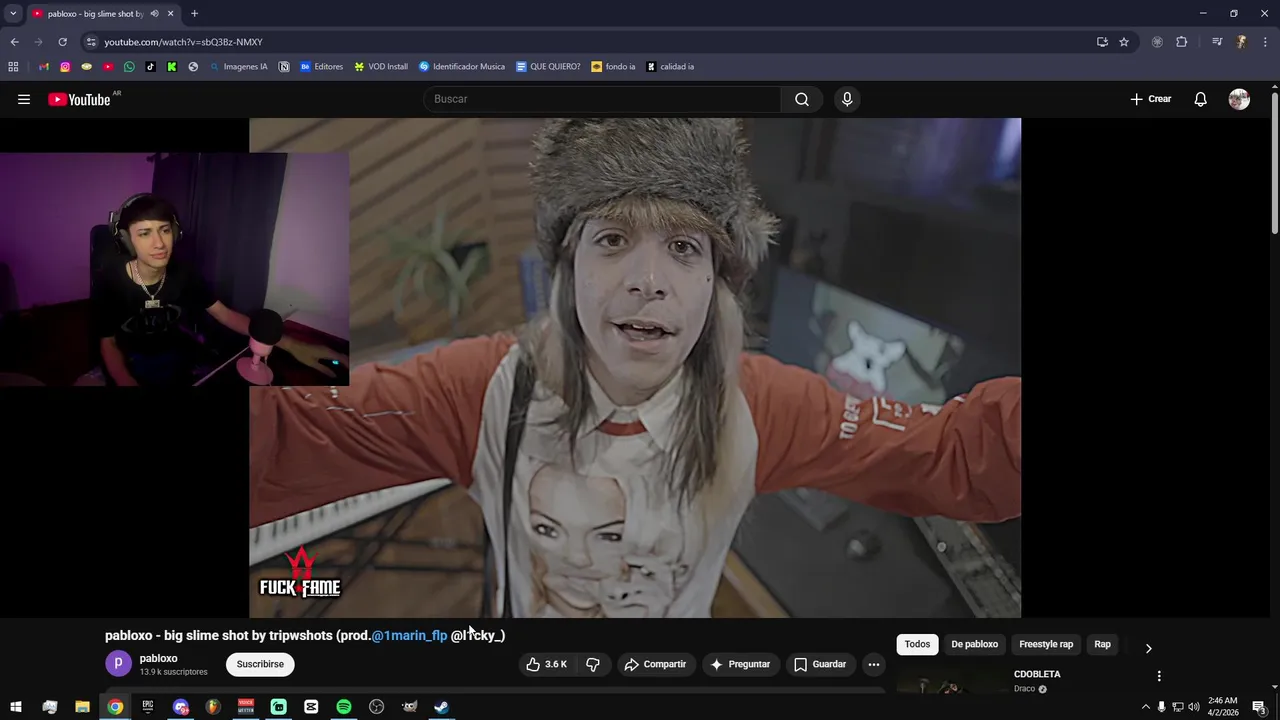Open the YouTube account avatar menu

[x=1239, y=99]
